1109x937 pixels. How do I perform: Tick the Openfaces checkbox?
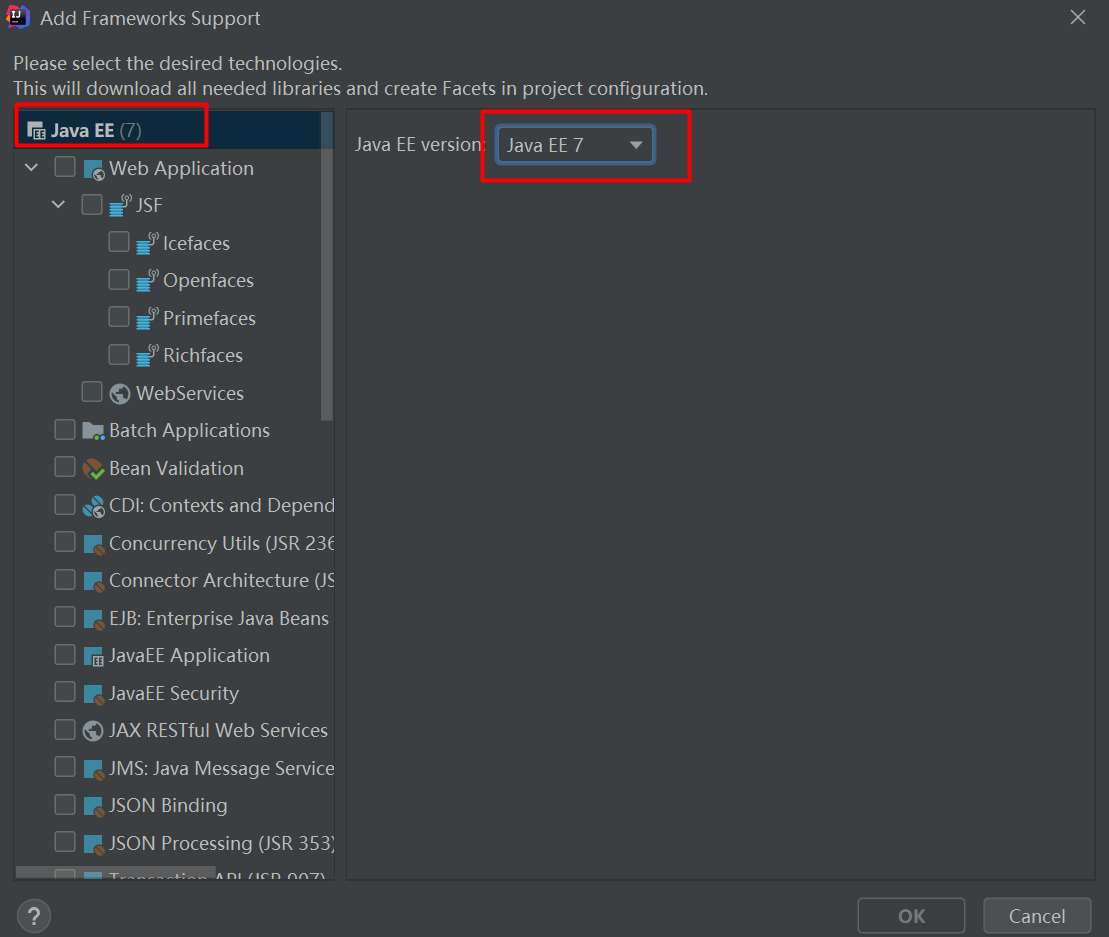(119, 279)
